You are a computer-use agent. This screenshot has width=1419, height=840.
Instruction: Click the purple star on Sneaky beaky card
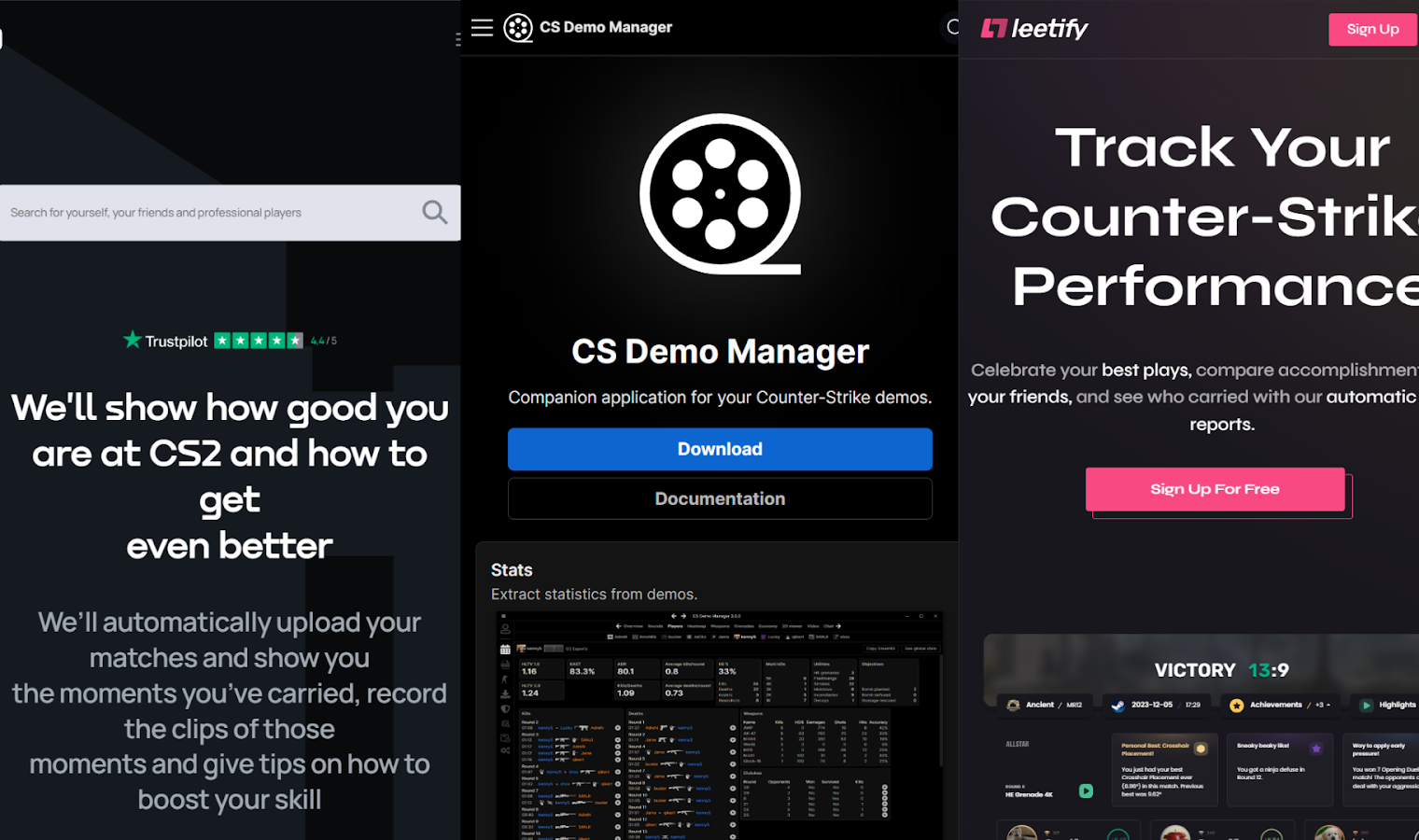(1316, 749)
